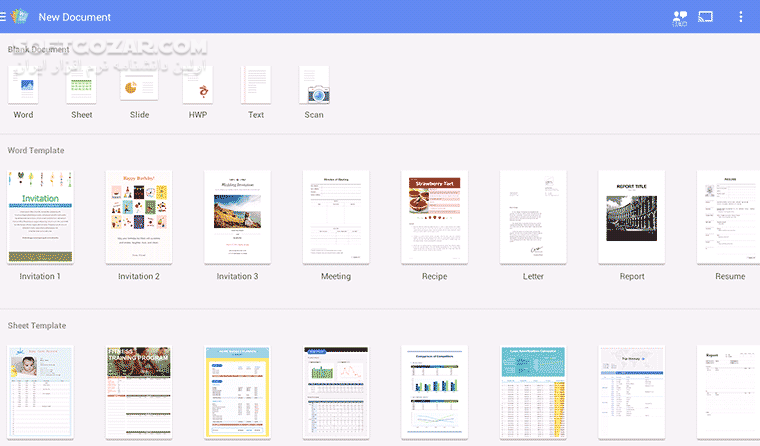This screenshot has width=760, height=446.
Task: Click the New Document title
Action: pyautogui.click(x=75, y=17)
